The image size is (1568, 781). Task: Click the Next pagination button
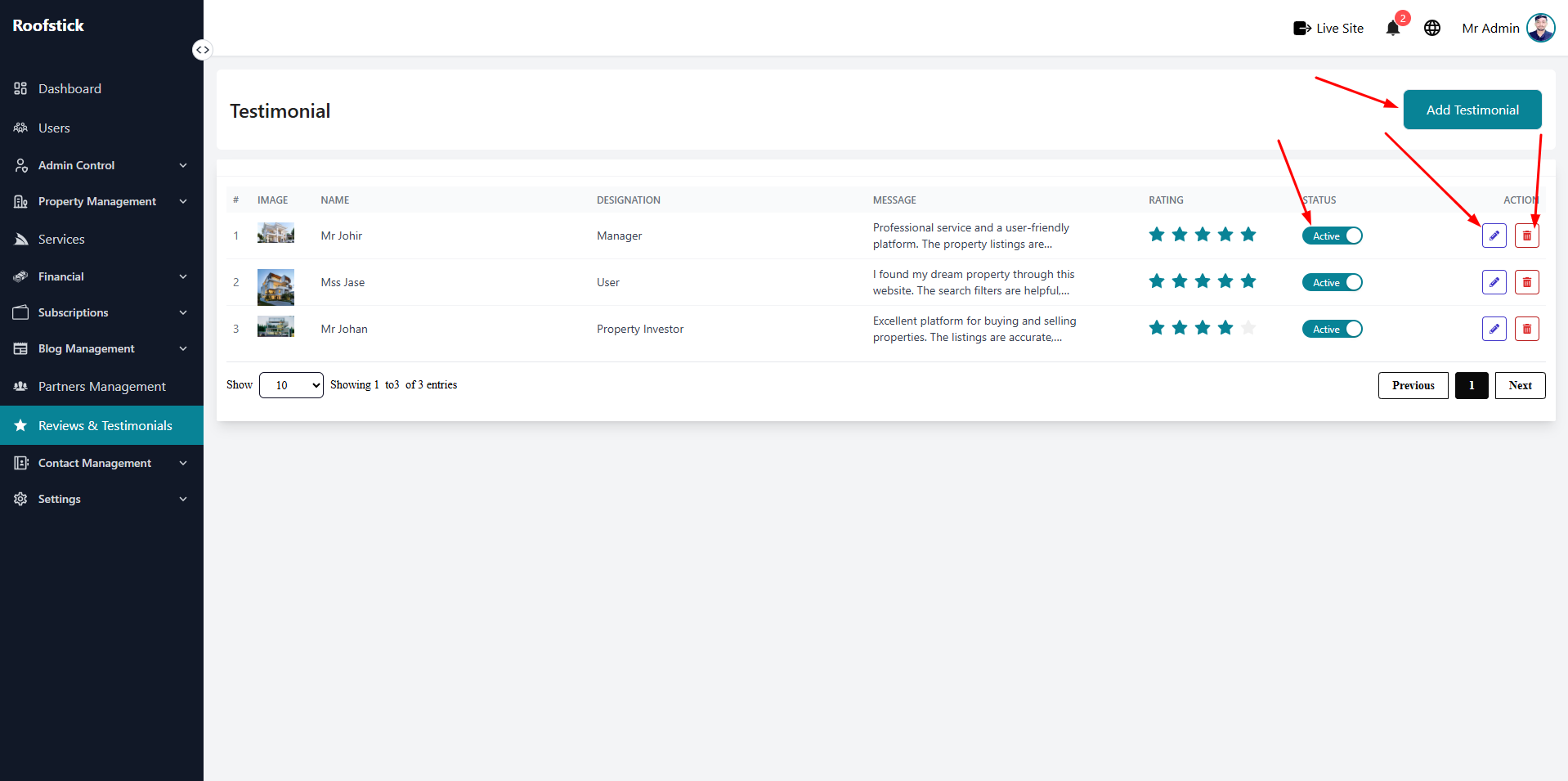coord(1520,385)
